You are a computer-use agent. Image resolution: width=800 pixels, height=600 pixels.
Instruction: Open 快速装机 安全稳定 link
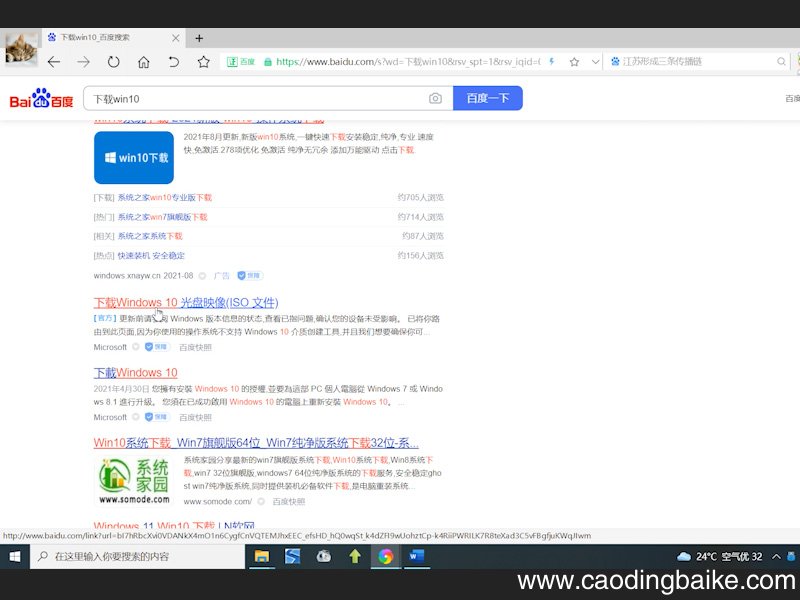[x=151, y=256]
